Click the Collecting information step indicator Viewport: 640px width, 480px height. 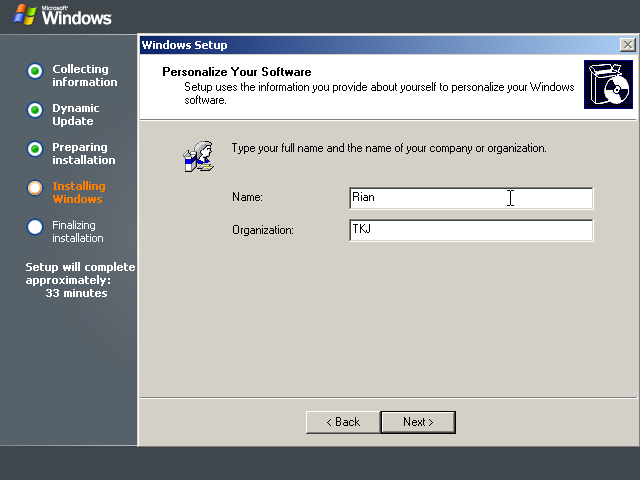[x=35, y=71]
